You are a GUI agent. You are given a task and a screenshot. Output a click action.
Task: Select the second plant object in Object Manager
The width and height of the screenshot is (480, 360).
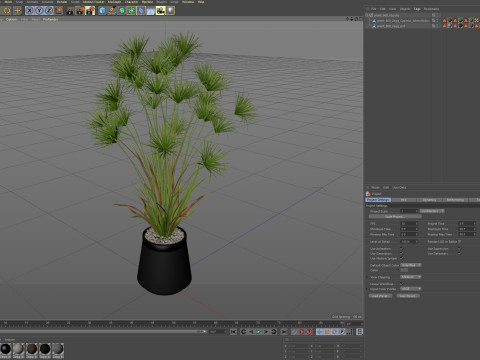pyautogui.click(x=403, y=21)
